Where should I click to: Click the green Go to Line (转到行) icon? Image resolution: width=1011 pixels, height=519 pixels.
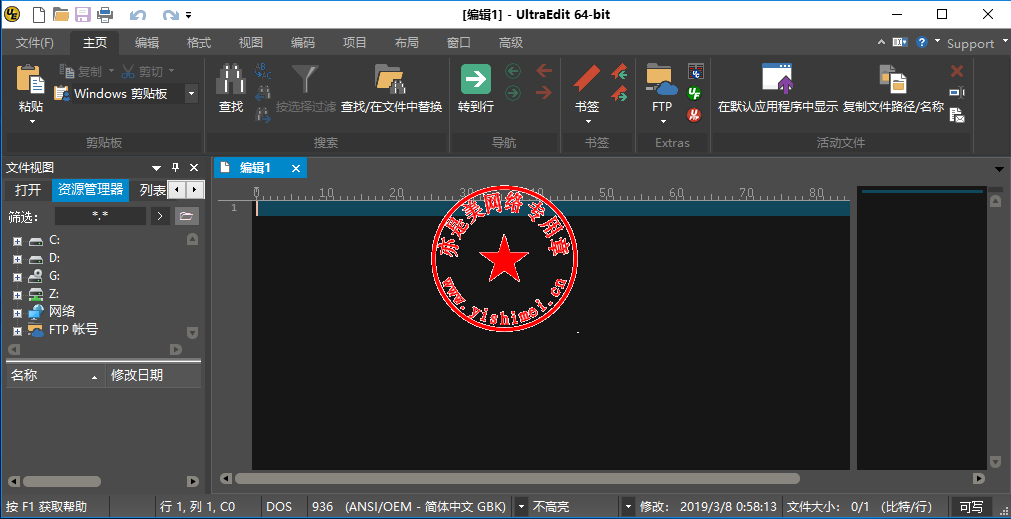475,80
